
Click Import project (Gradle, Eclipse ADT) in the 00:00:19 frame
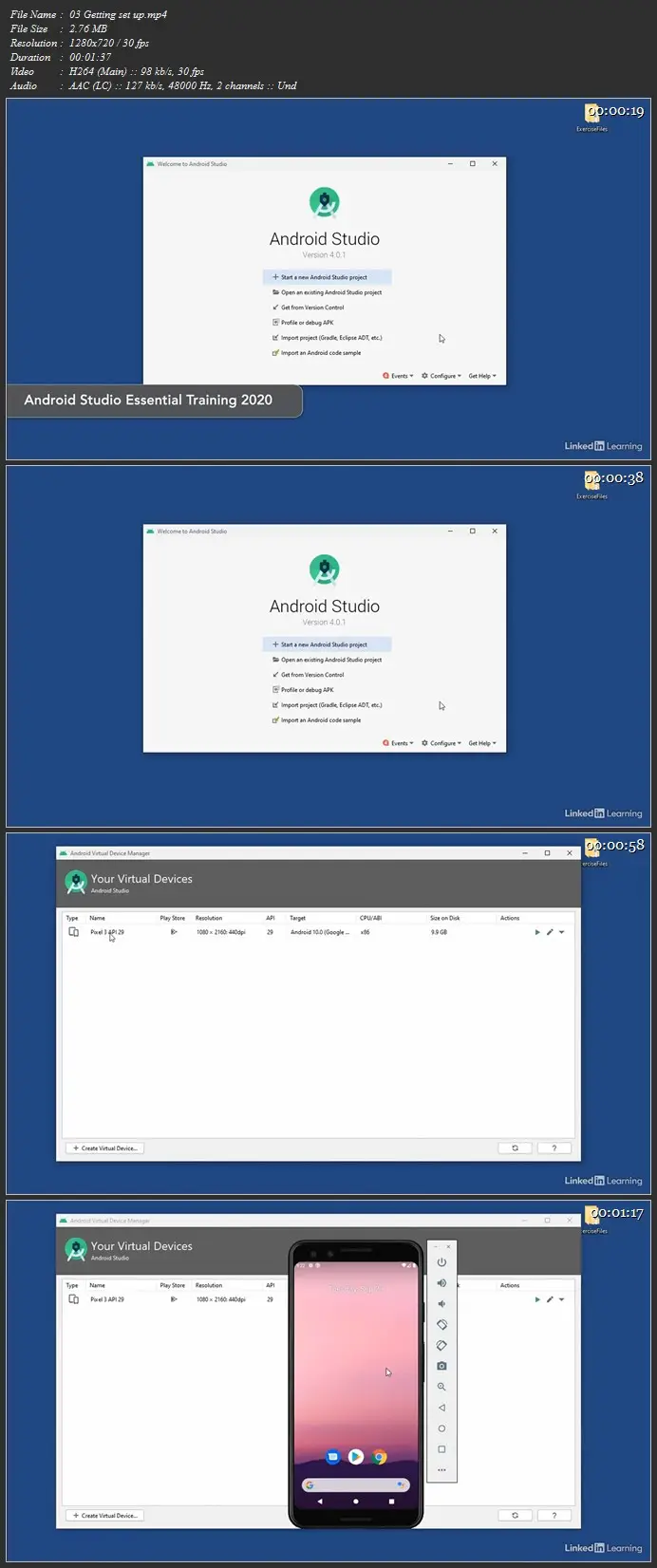[x=328, y=338]
